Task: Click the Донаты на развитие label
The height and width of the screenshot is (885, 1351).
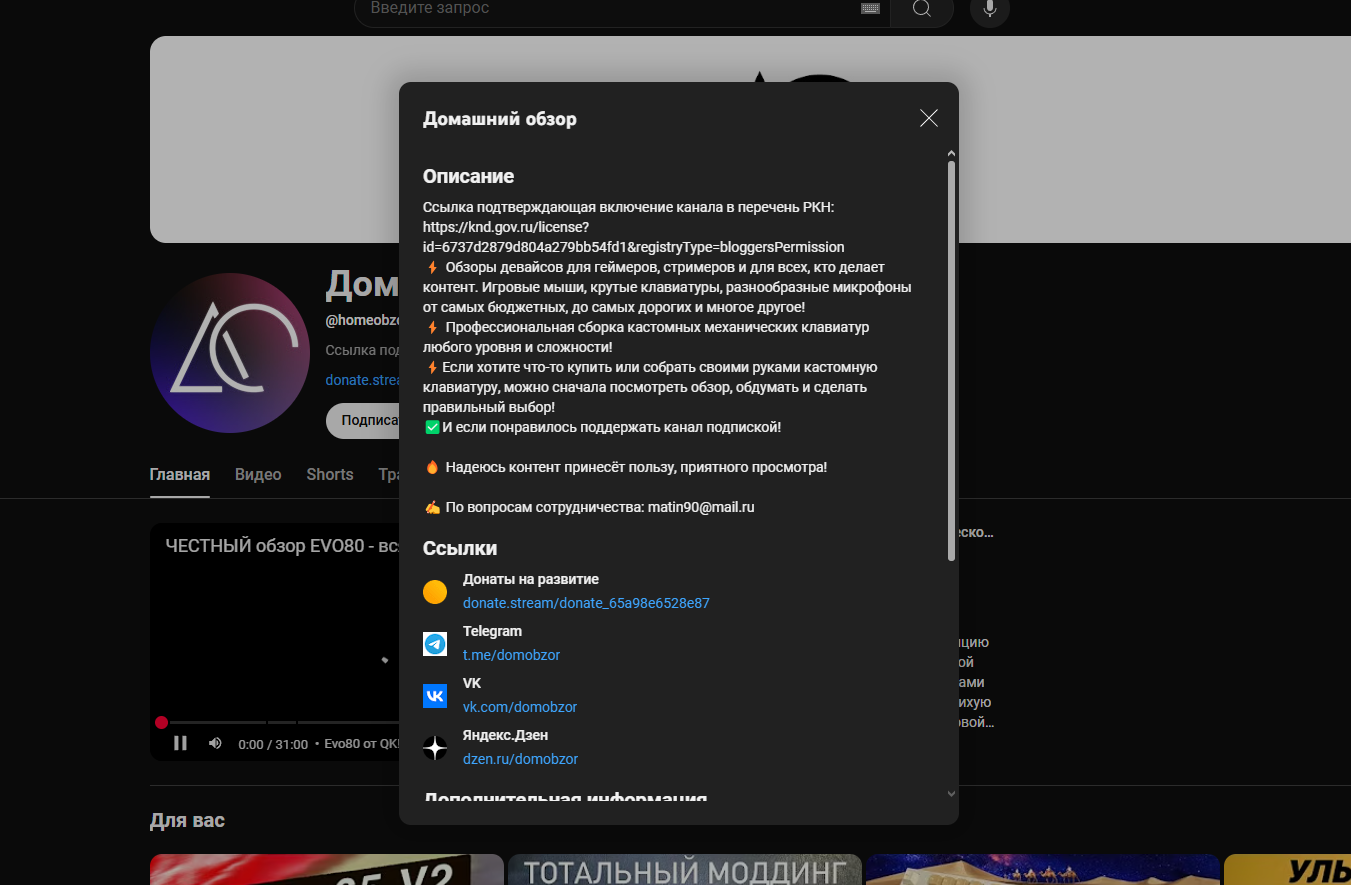Action: [531, 579]
